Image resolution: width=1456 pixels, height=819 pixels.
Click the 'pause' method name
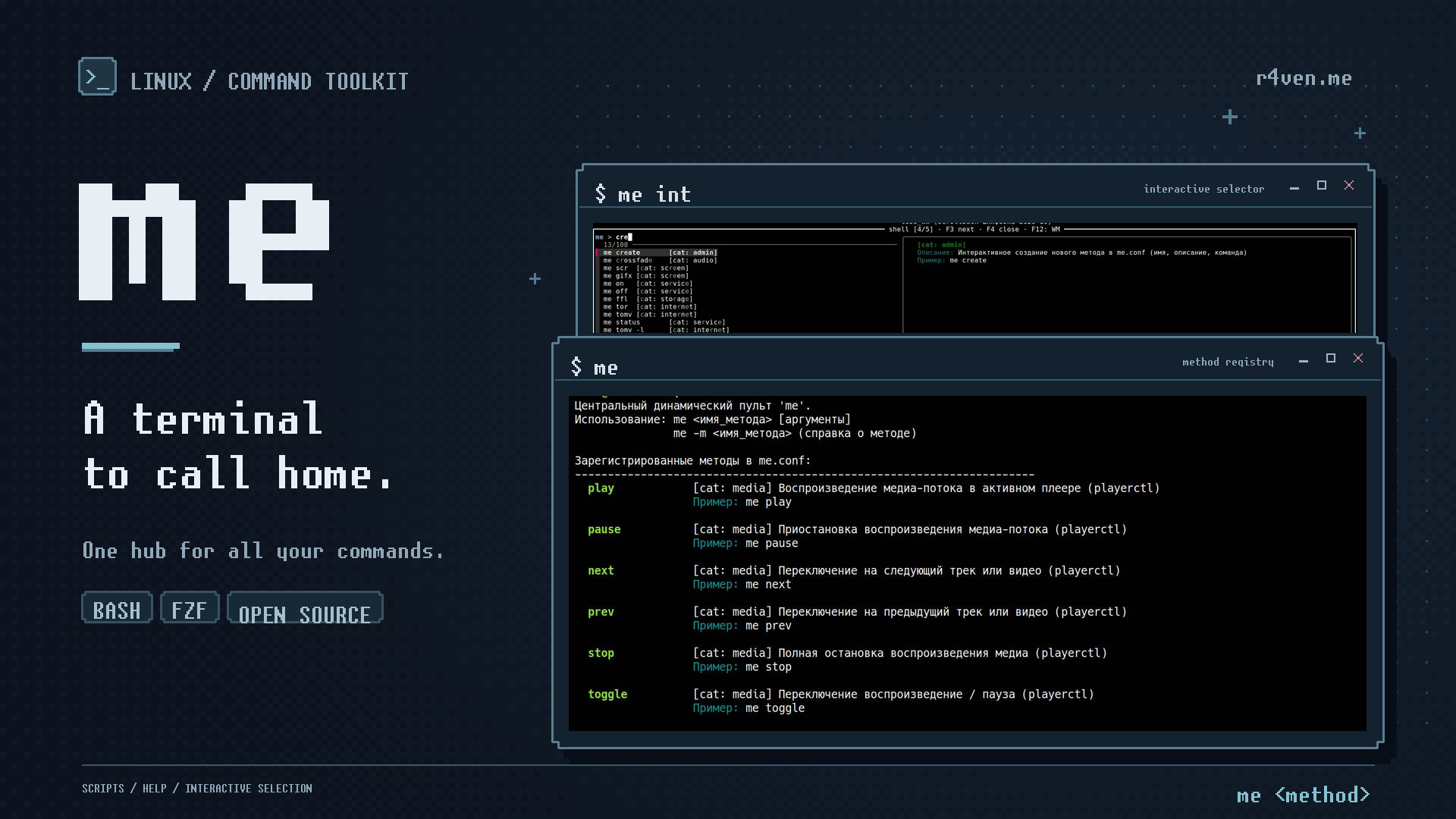point(604,529)
